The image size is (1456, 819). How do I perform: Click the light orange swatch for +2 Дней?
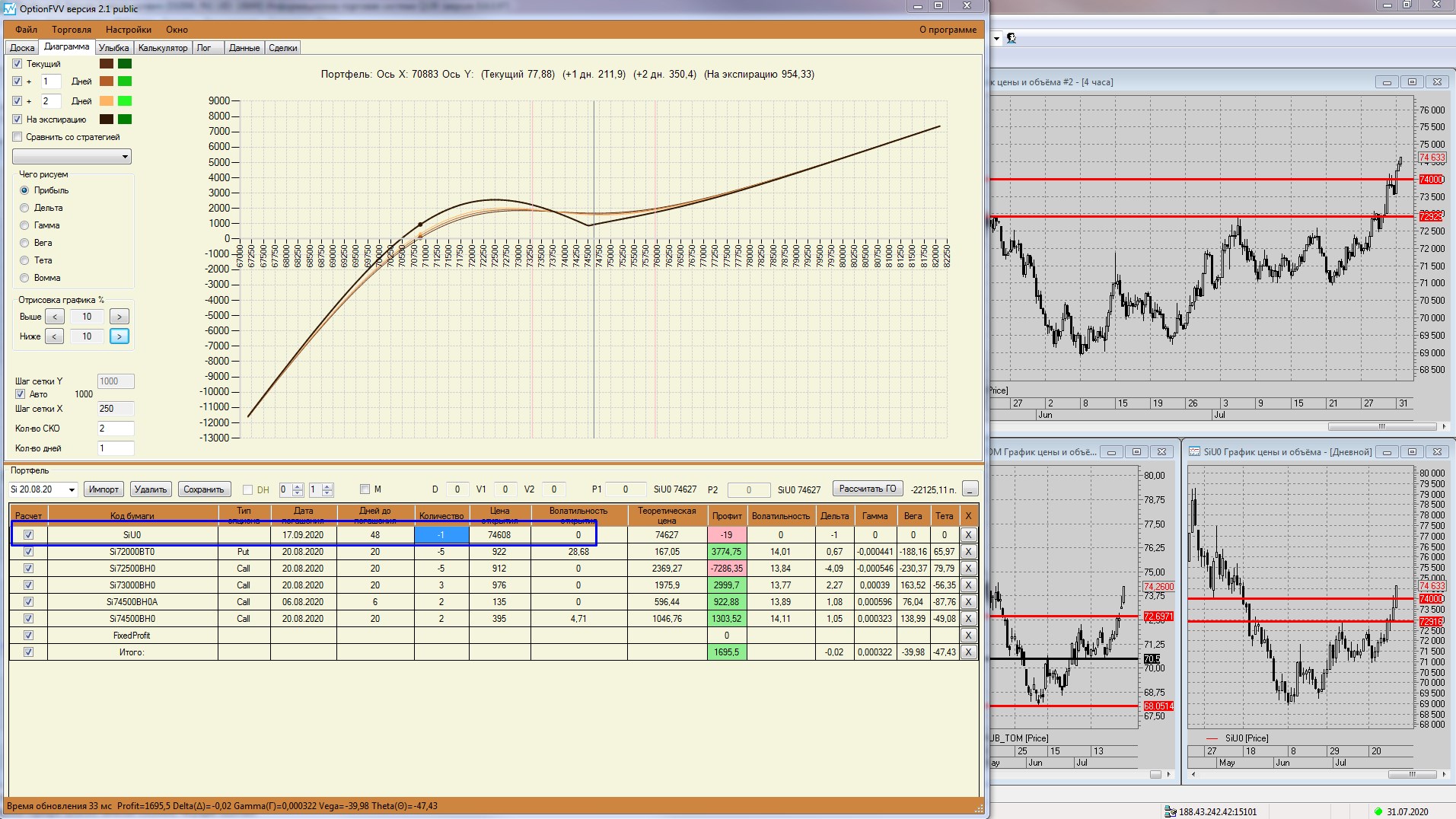tap(107, 101)
